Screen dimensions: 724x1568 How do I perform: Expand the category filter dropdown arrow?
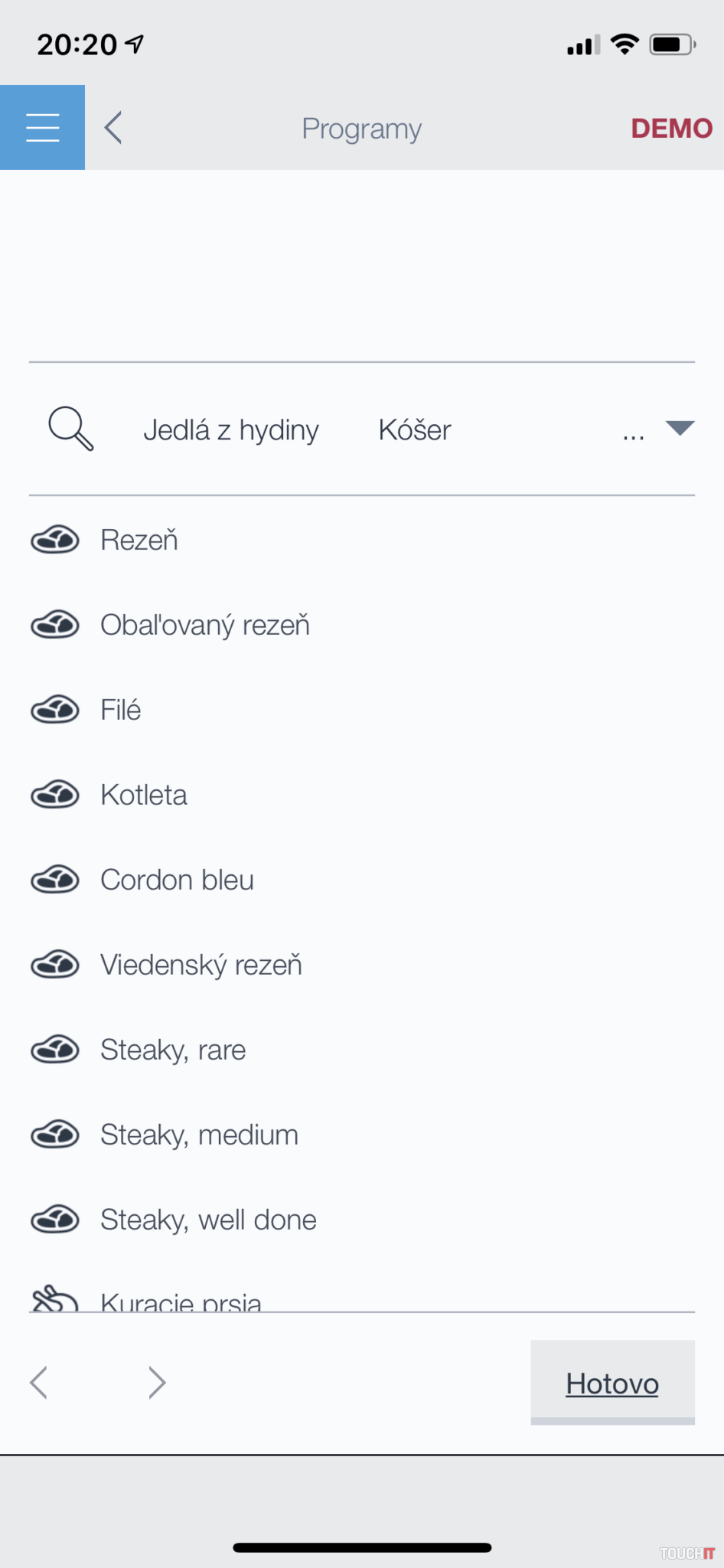[x=680, y=428]
